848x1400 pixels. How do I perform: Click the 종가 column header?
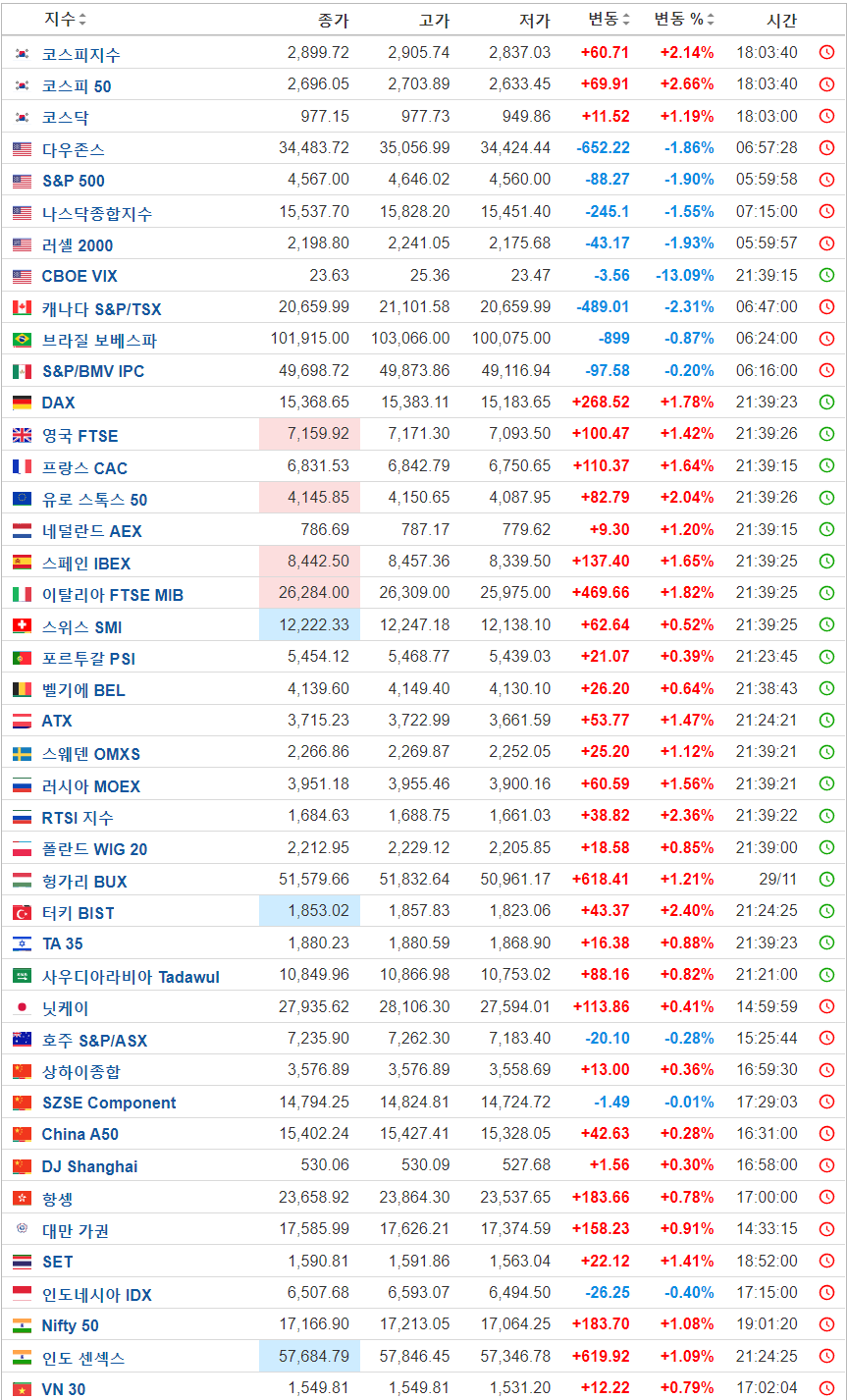pyautogui.click(x=334, y=21)
